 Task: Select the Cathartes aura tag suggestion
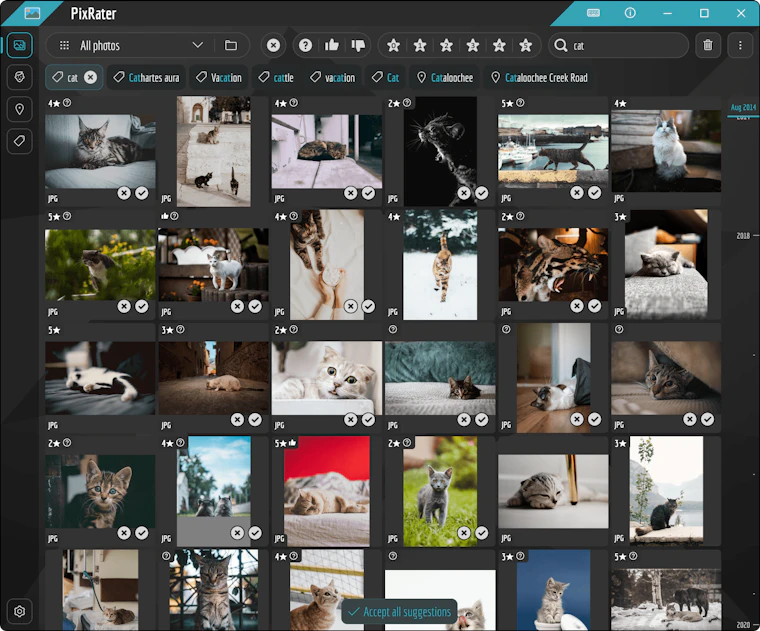pyautogui.click(x=147, y=78)
